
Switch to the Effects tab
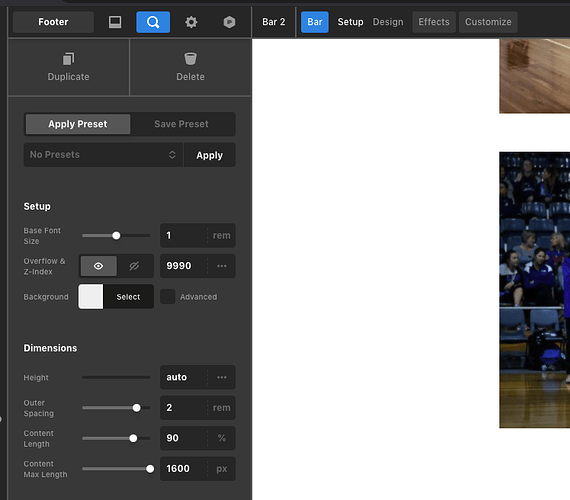click(x=434, y=22)
